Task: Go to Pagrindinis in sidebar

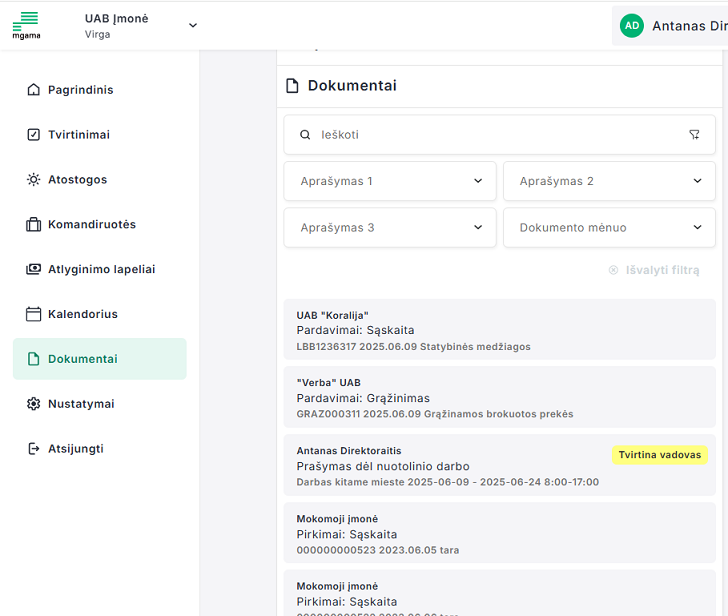Action: pyautogui.click(x=80, y=90)
